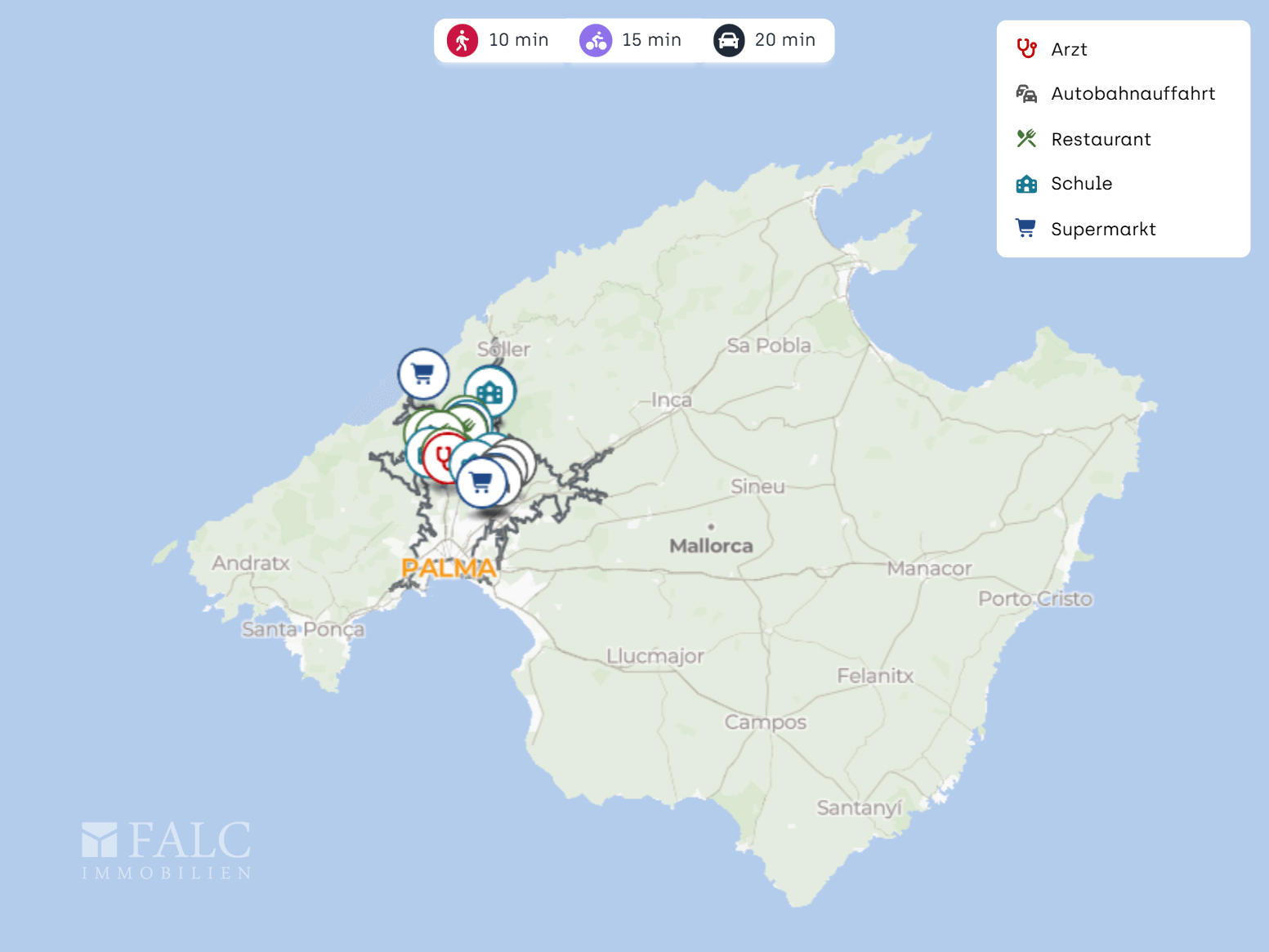Select the 10 min walking icon
The height and width of the screenshot is (952, 1269).
pyautogui.click(x=462, y=40)
